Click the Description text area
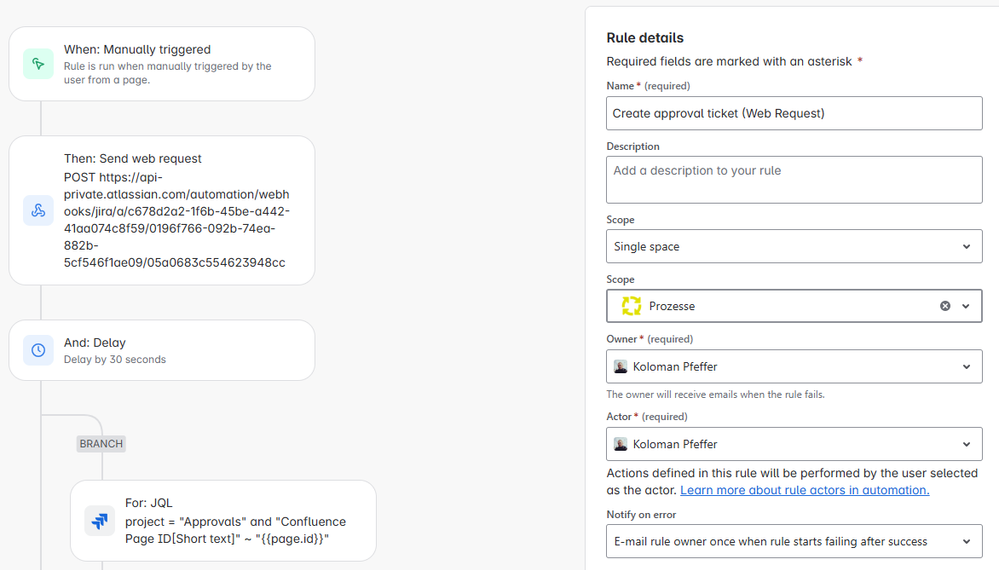 (794, 180)
